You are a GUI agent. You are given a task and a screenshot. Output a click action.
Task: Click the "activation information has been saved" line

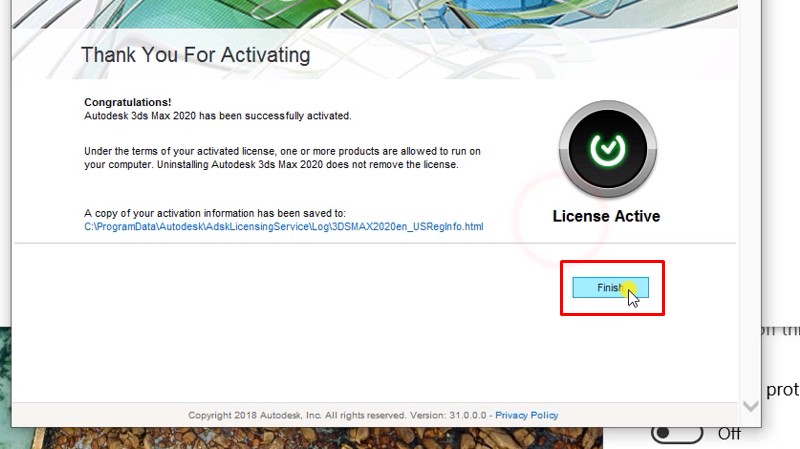pos(214,213)
